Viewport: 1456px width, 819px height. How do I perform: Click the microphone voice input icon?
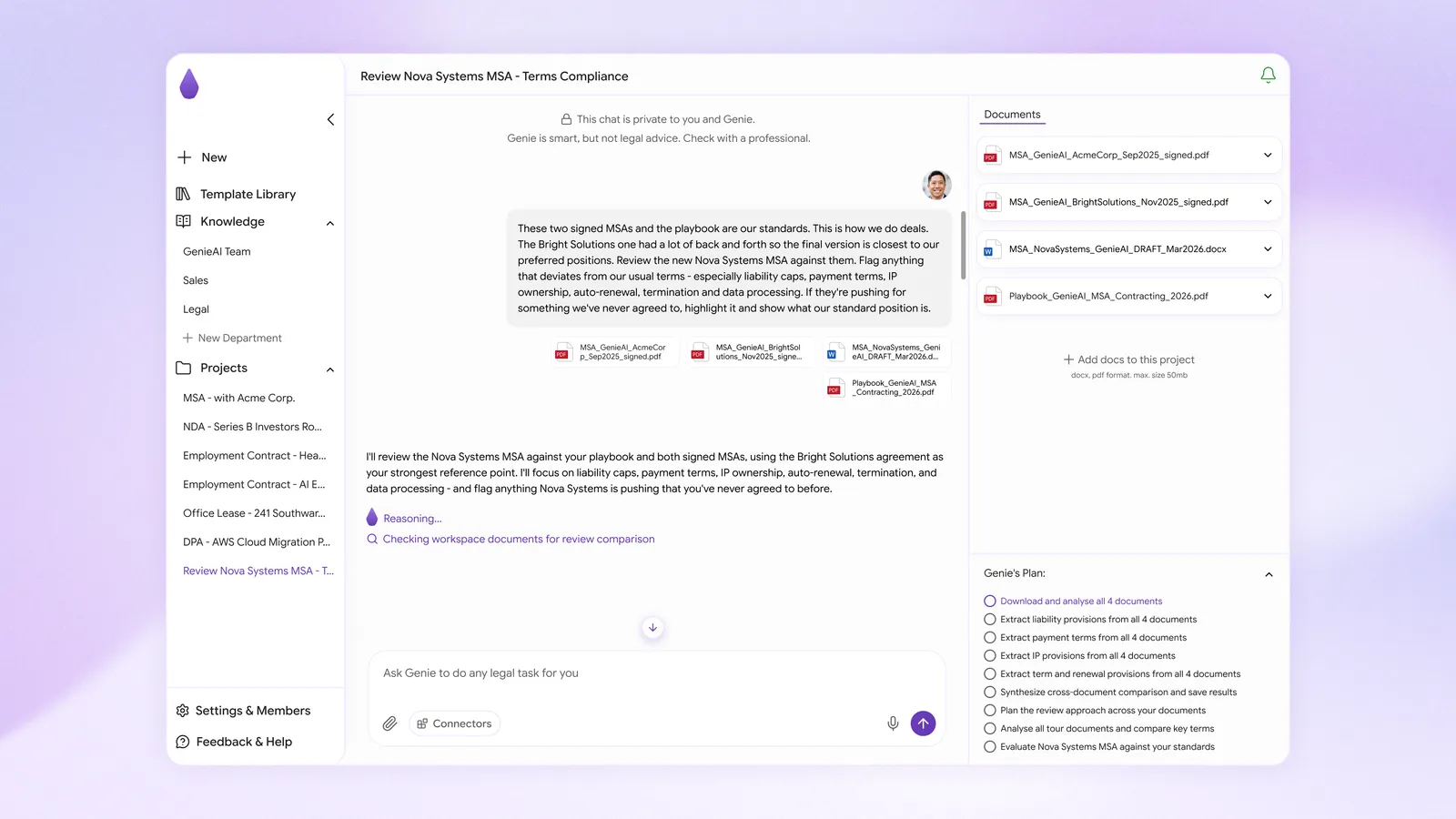click(893, 723)
